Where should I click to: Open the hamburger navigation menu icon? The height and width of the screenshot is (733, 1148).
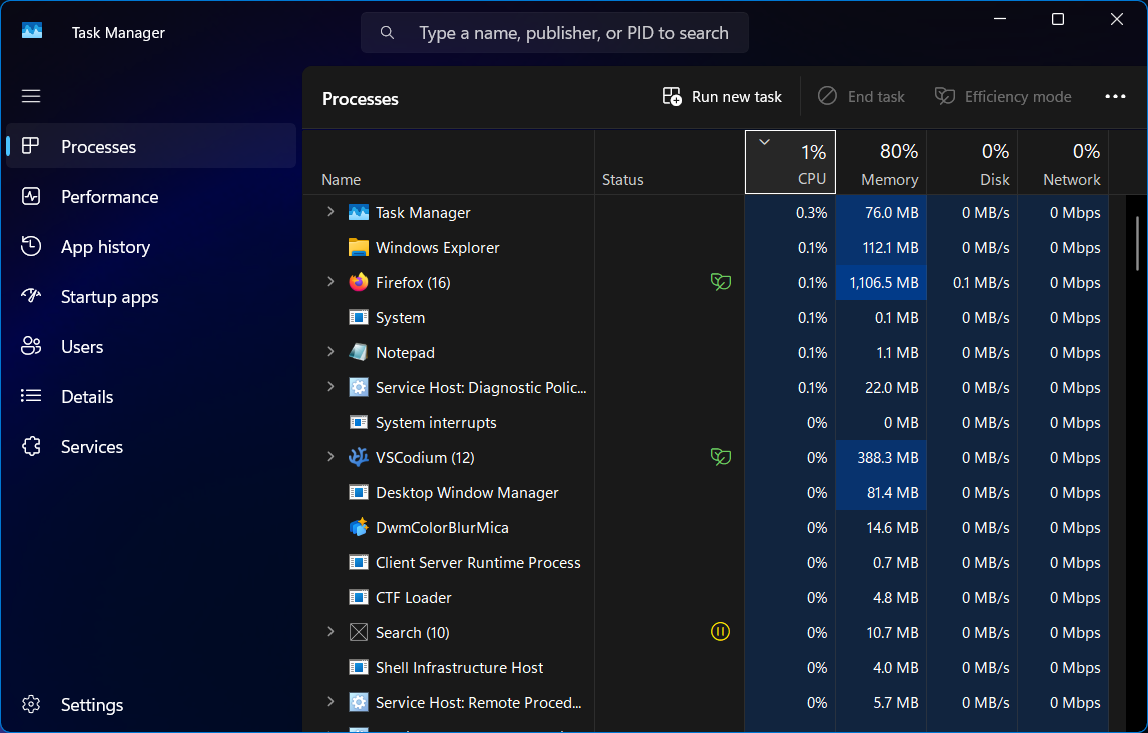[x=31, y=96]
